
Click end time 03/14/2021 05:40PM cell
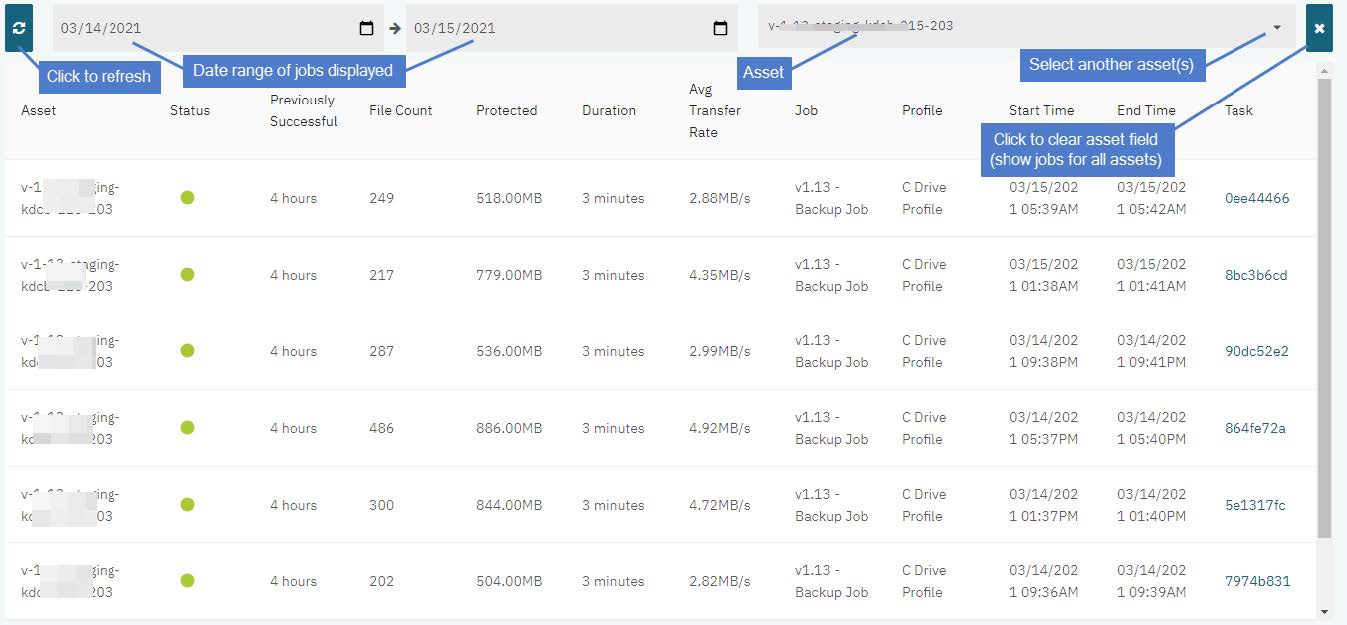click(x=1152, y=428)
